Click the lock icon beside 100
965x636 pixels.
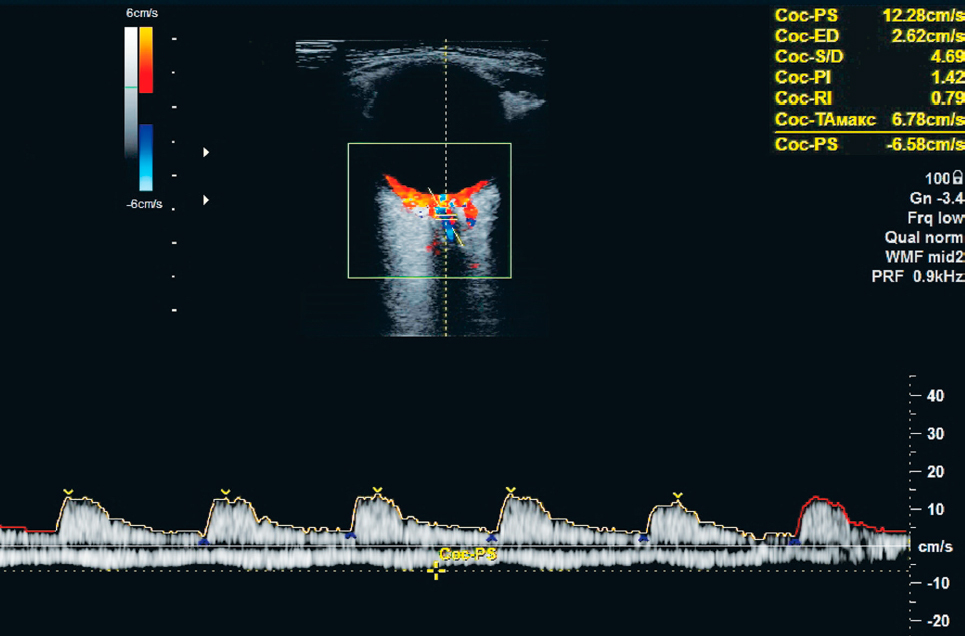tap(957, 178)
